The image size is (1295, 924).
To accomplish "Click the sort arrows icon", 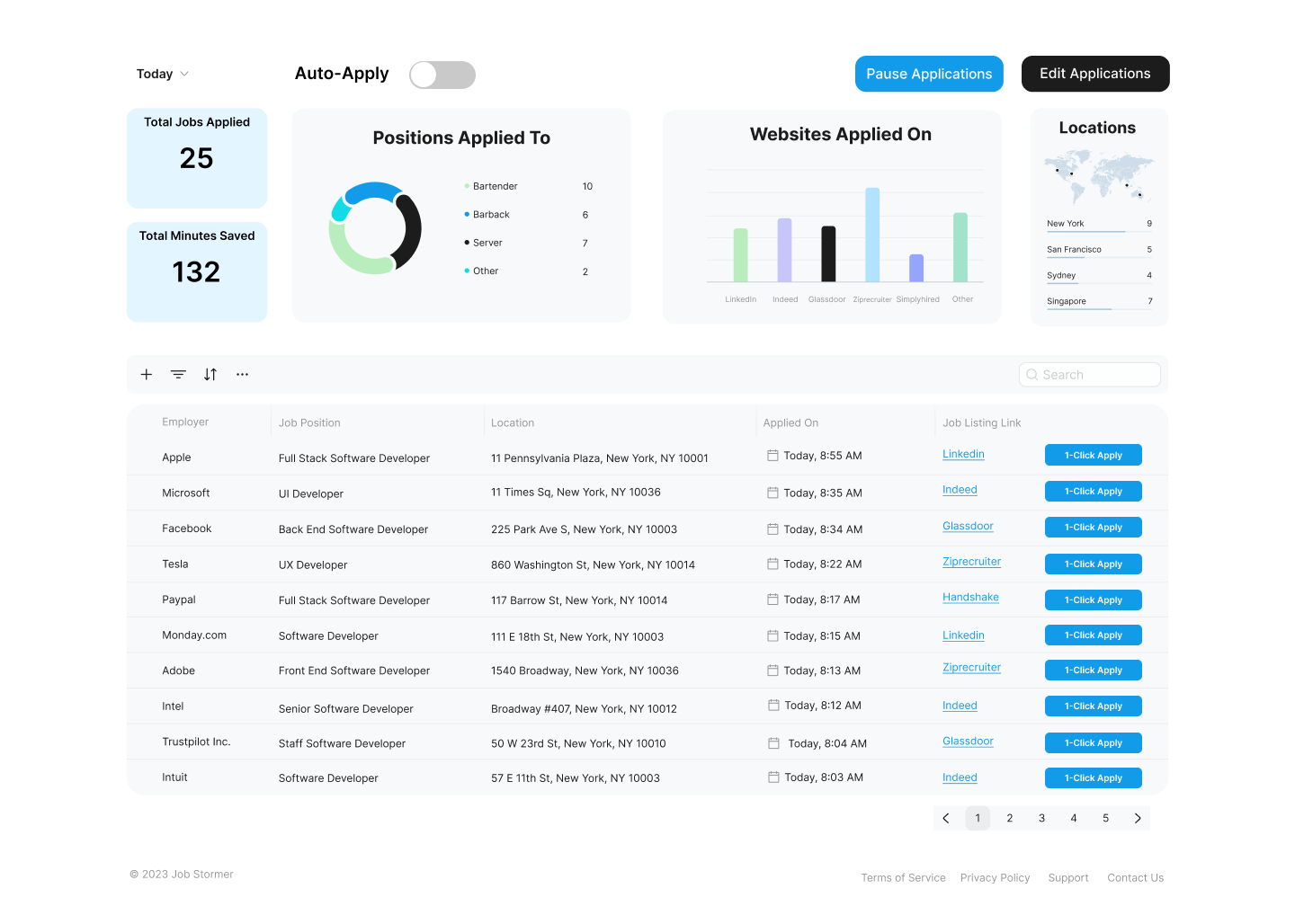I will click(210, 375).
